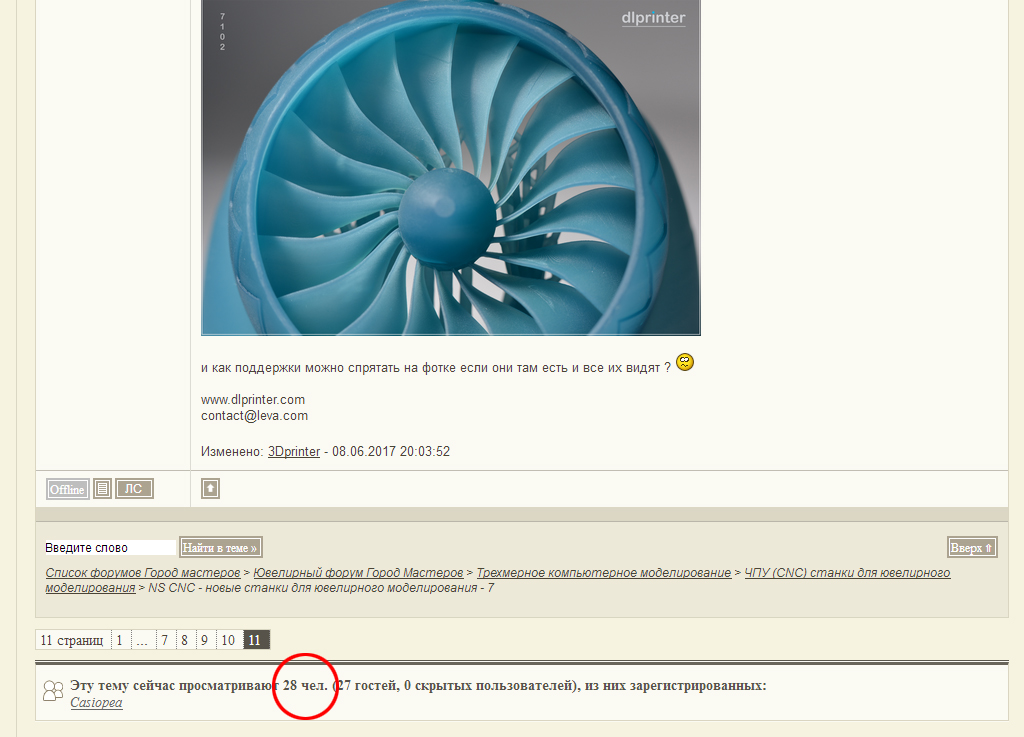Image resolution: width=1024 pixels, height=737 pixels.
Task: Go to page 1 of the topic
Action: (x=119, y=640)
